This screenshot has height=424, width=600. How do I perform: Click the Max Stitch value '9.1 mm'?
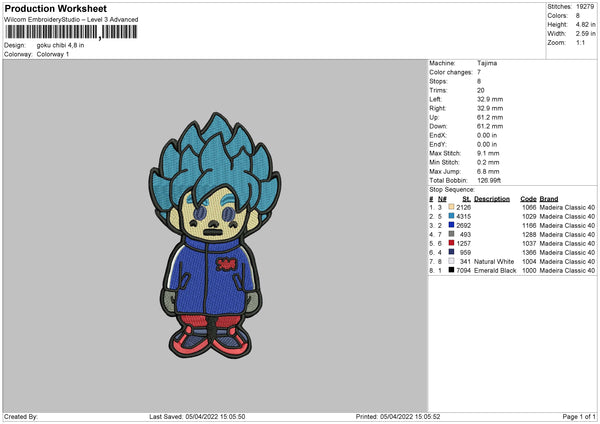point(488,153)
